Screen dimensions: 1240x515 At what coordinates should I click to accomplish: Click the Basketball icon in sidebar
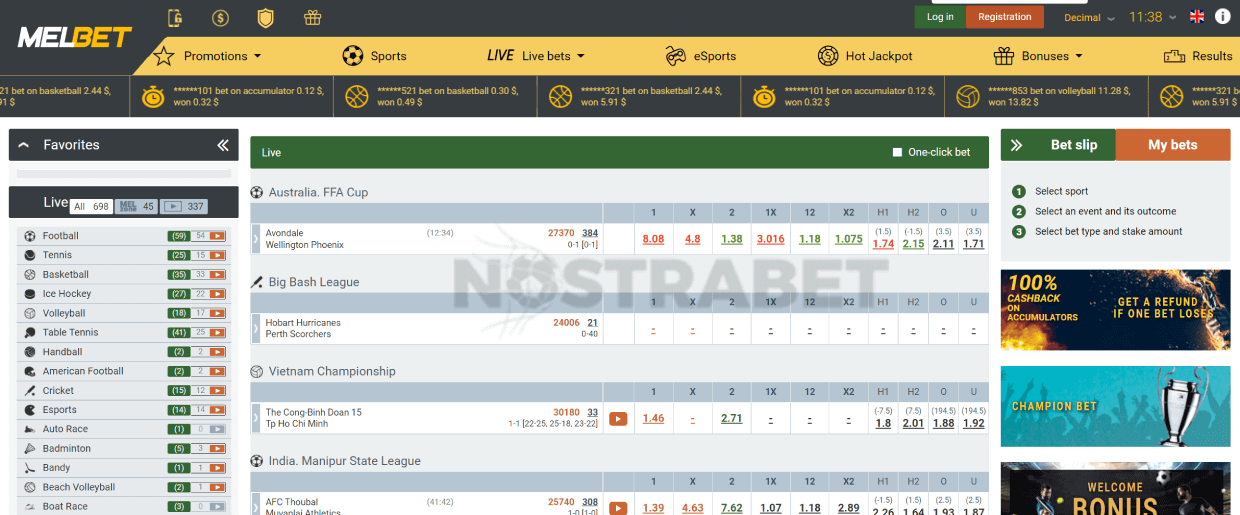[x=30, y=274]
